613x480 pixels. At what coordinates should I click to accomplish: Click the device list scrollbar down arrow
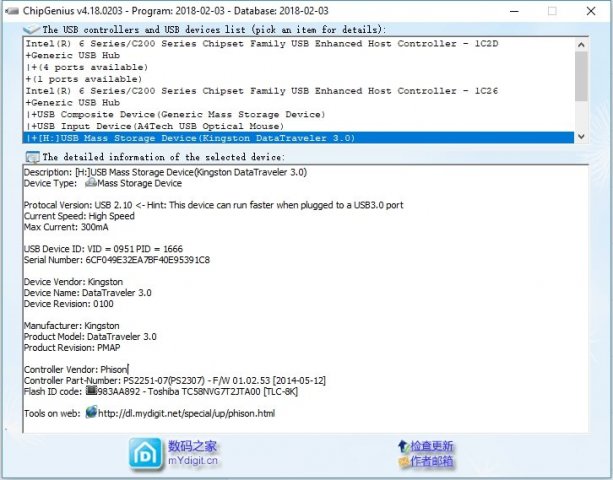pos(581,138)
